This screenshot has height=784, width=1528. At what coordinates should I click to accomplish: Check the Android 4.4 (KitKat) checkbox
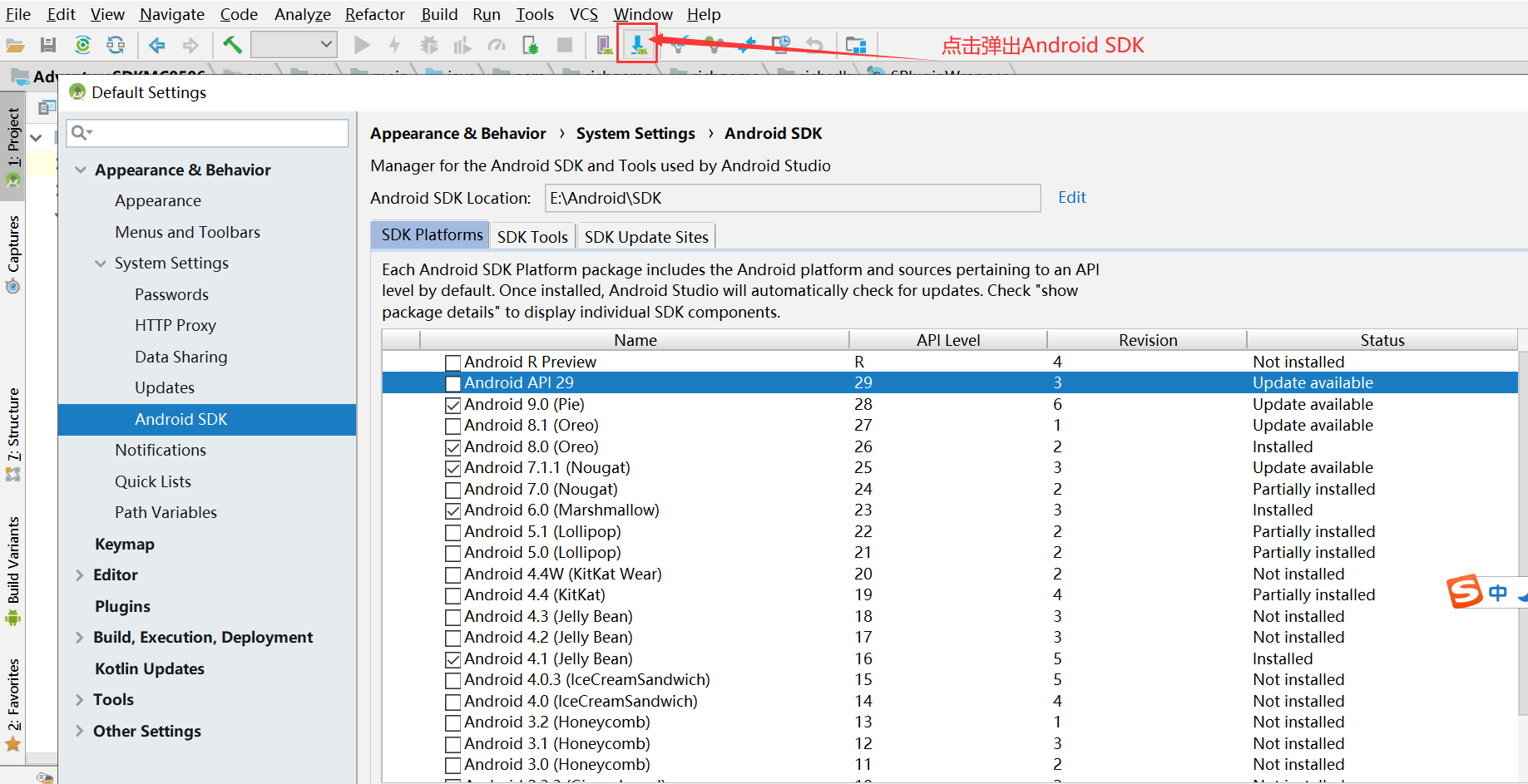coord(452,595)
